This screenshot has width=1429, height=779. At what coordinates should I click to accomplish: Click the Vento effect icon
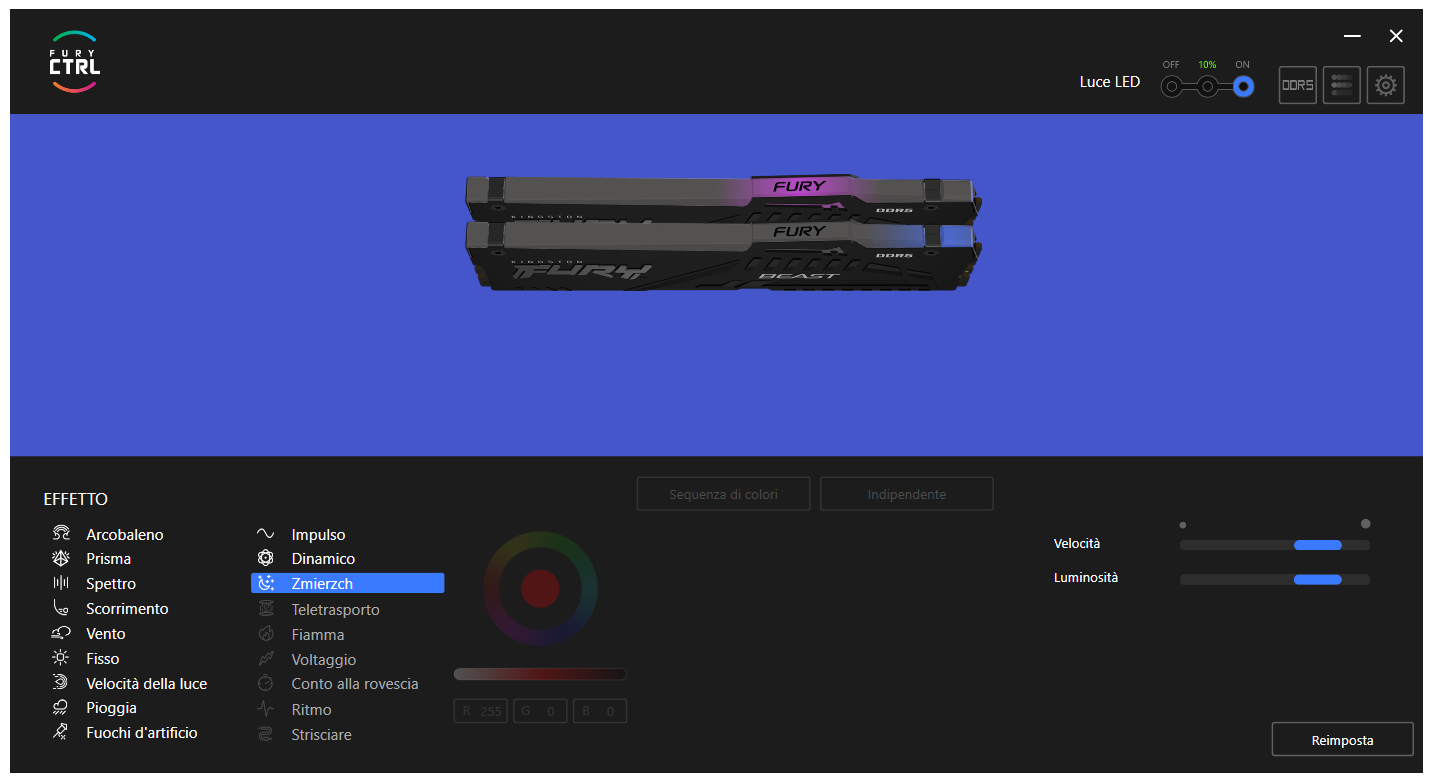click(x=61, y=633)
